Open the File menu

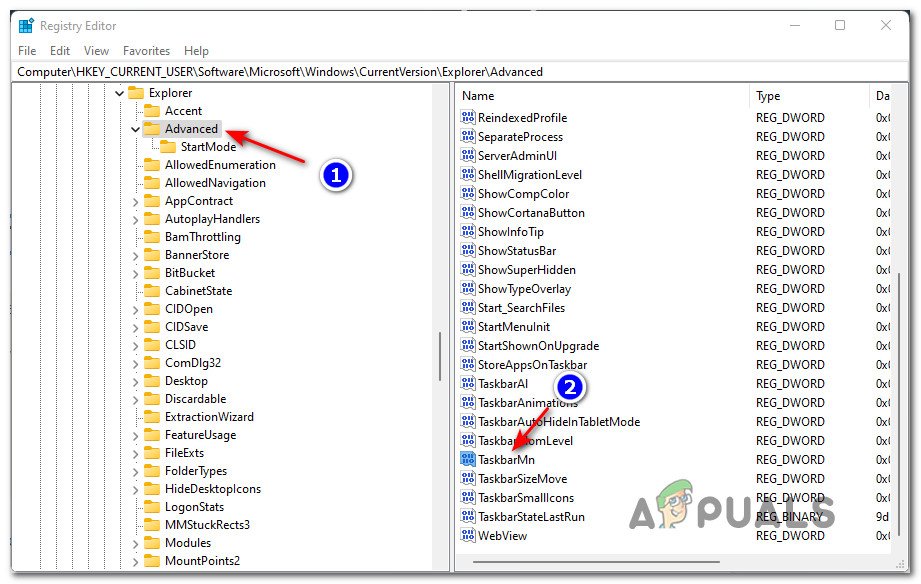click(27, 51)
